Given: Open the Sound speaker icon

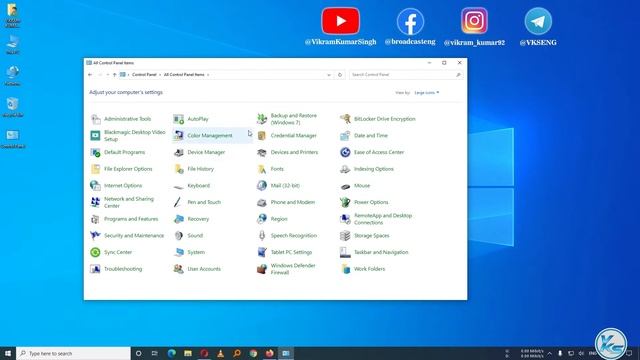Looking at the screenshot, I should coord(179,236).
